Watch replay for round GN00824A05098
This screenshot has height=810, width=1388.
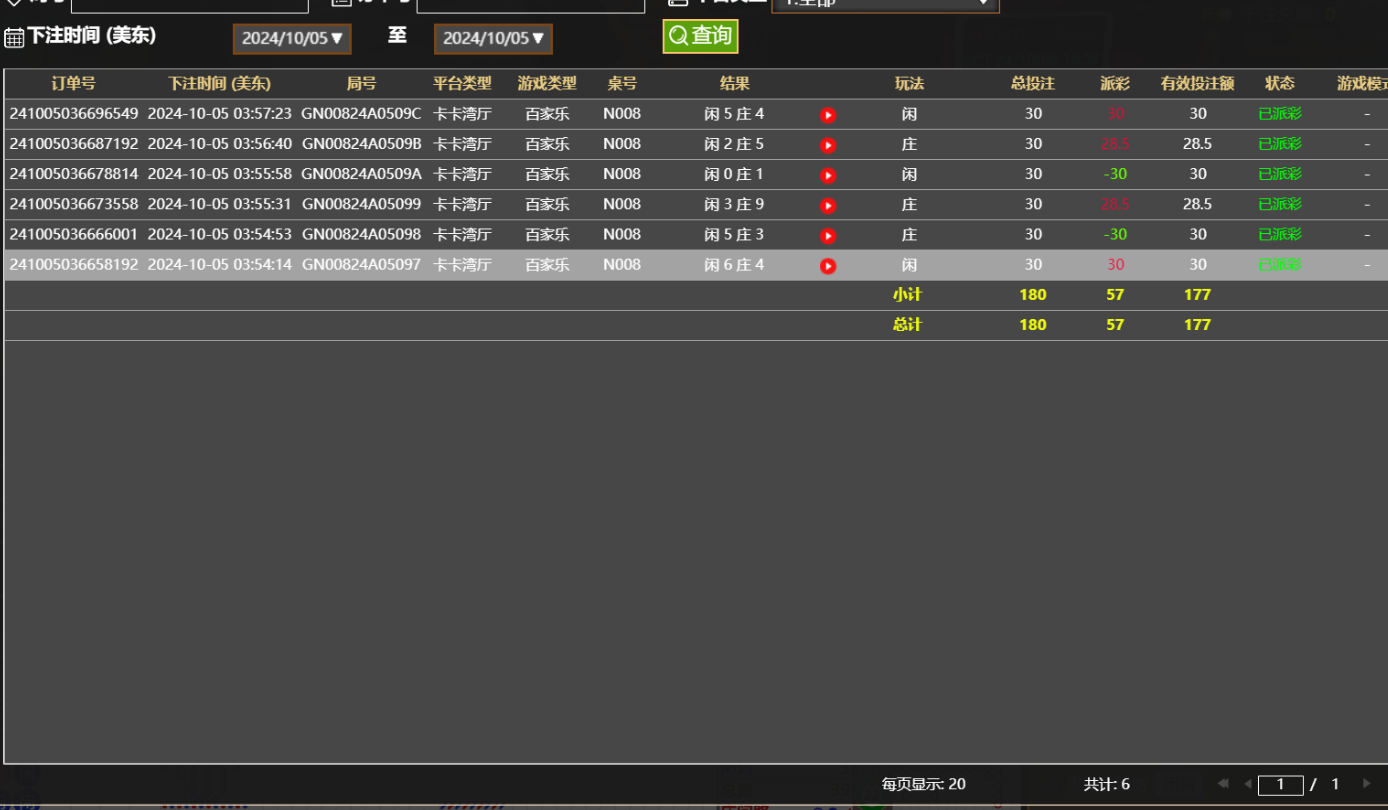[828, 235]
